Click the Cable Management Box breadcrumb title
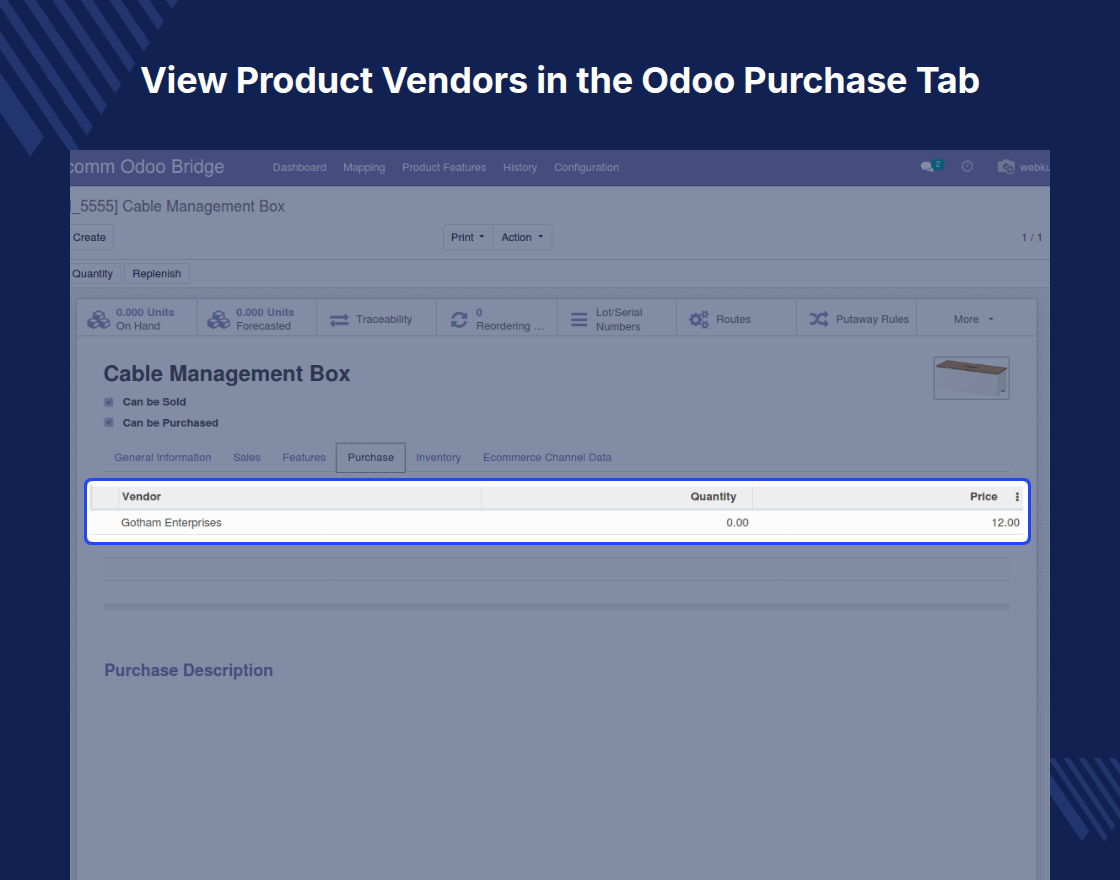This screenshot has height=880, width=1120. coord(179,206)
